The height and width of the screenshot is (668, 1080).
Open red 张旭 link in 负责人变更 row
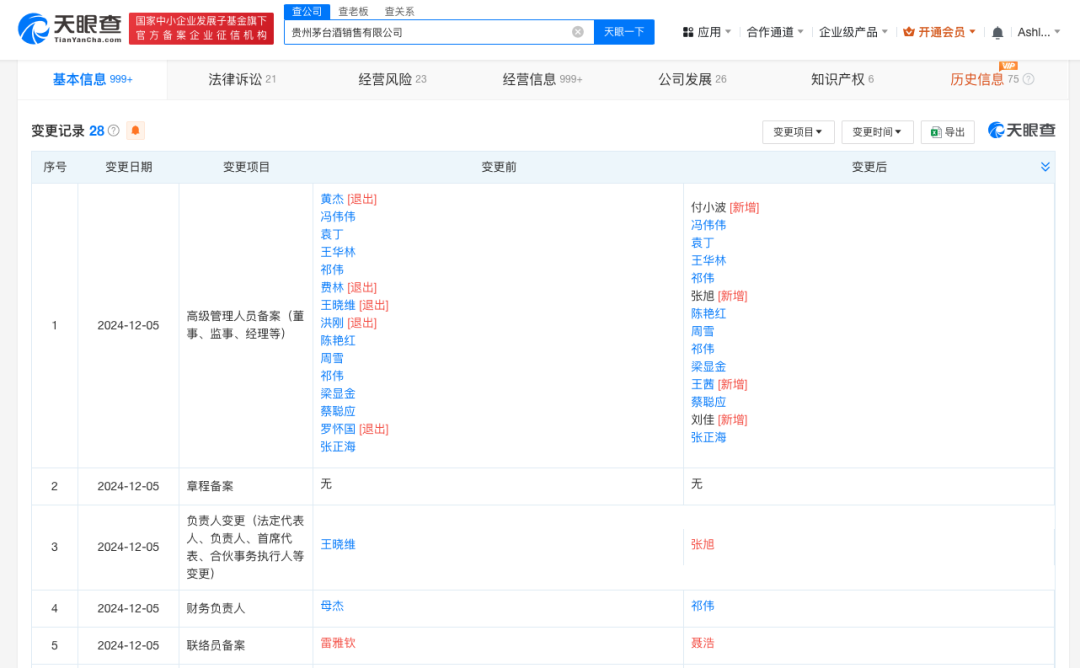click(703, 544)
